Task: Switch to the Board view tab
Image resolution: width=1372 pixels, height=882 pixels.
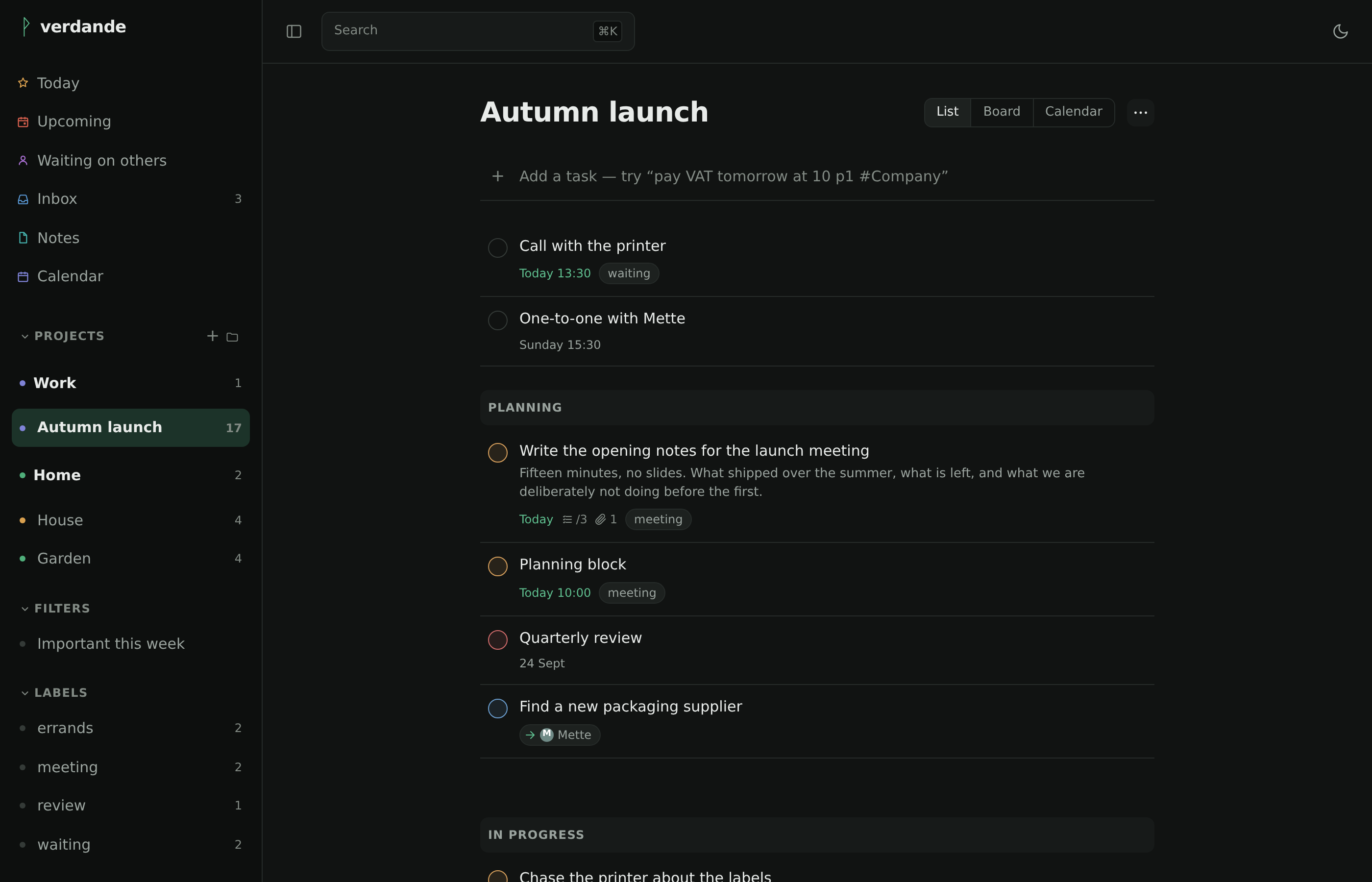Action: 1002,112
